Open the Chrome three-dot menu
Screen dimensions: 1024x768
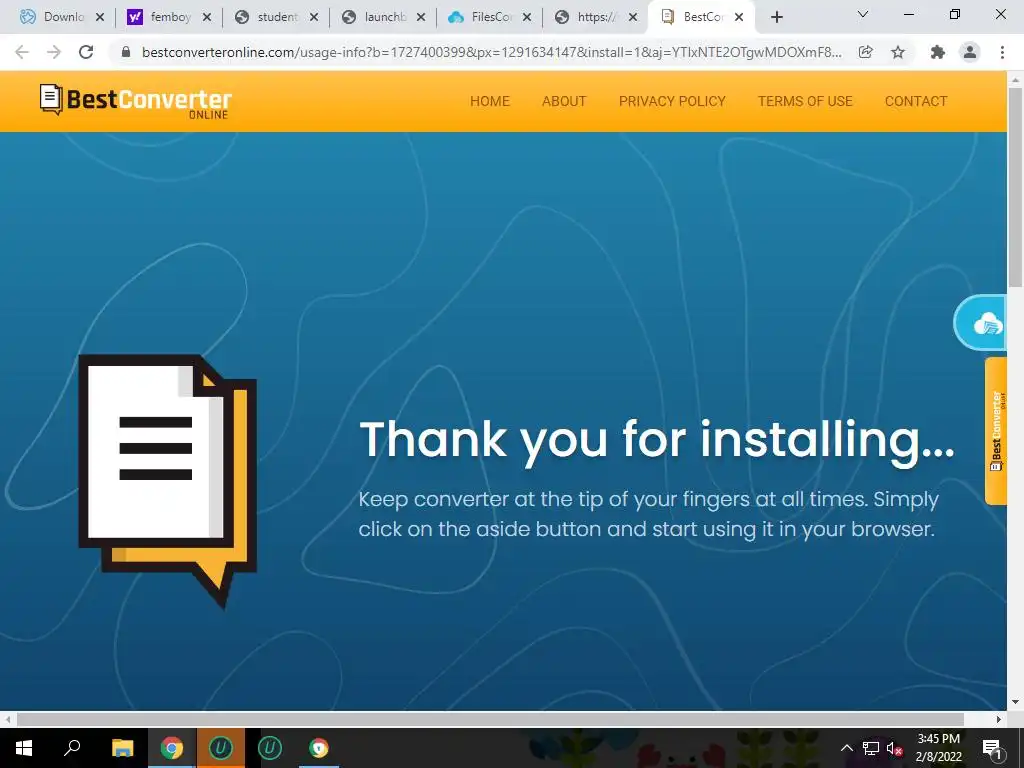click(x=1002, y=52)
